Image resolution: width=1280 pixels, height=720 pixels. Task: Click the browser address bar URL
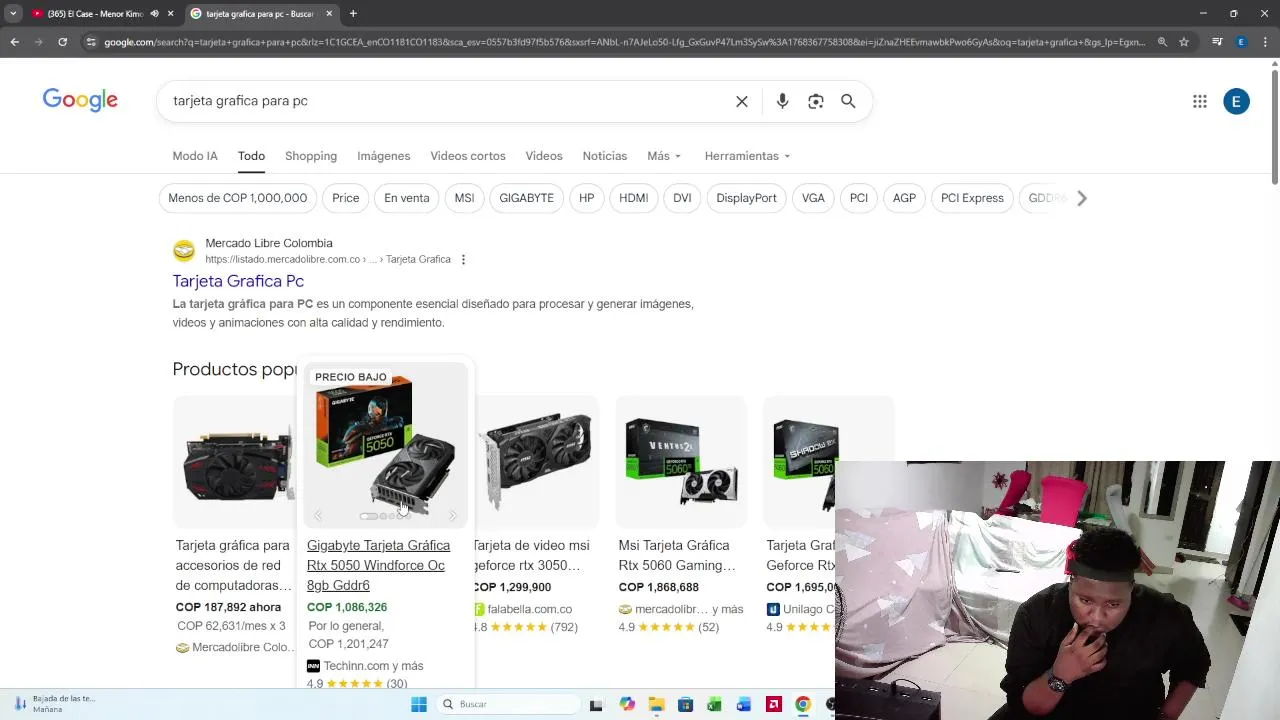pos(625,42)
